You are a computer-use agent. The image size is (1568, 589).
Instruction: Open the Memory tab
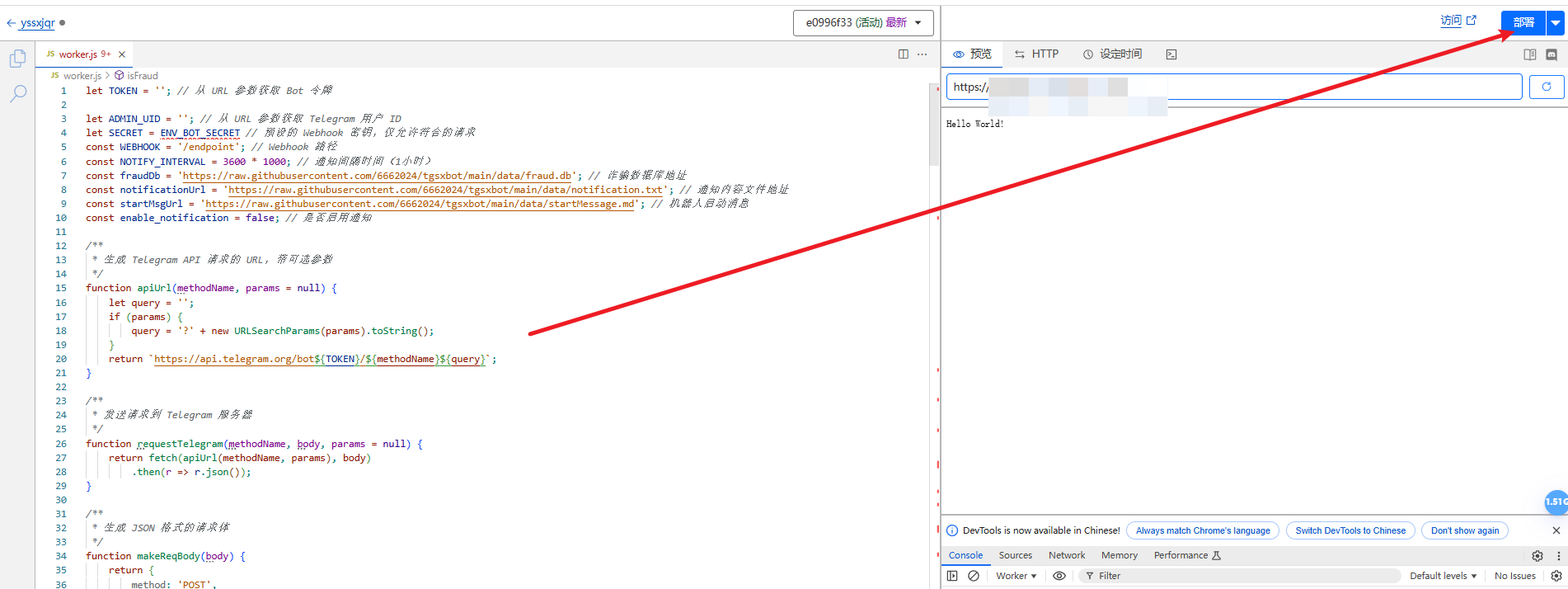(1120, 556)
